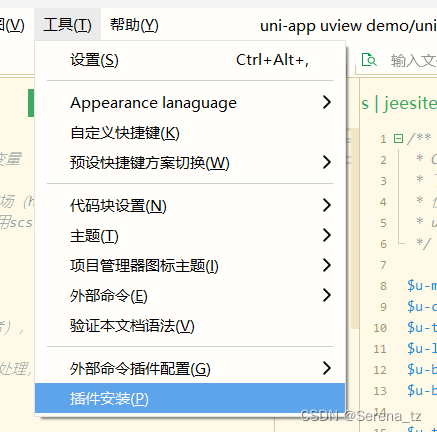Select the jeesite editor tab
Image resolution: width=437 pixels, height=432 pixels.
tap(399, 103)
